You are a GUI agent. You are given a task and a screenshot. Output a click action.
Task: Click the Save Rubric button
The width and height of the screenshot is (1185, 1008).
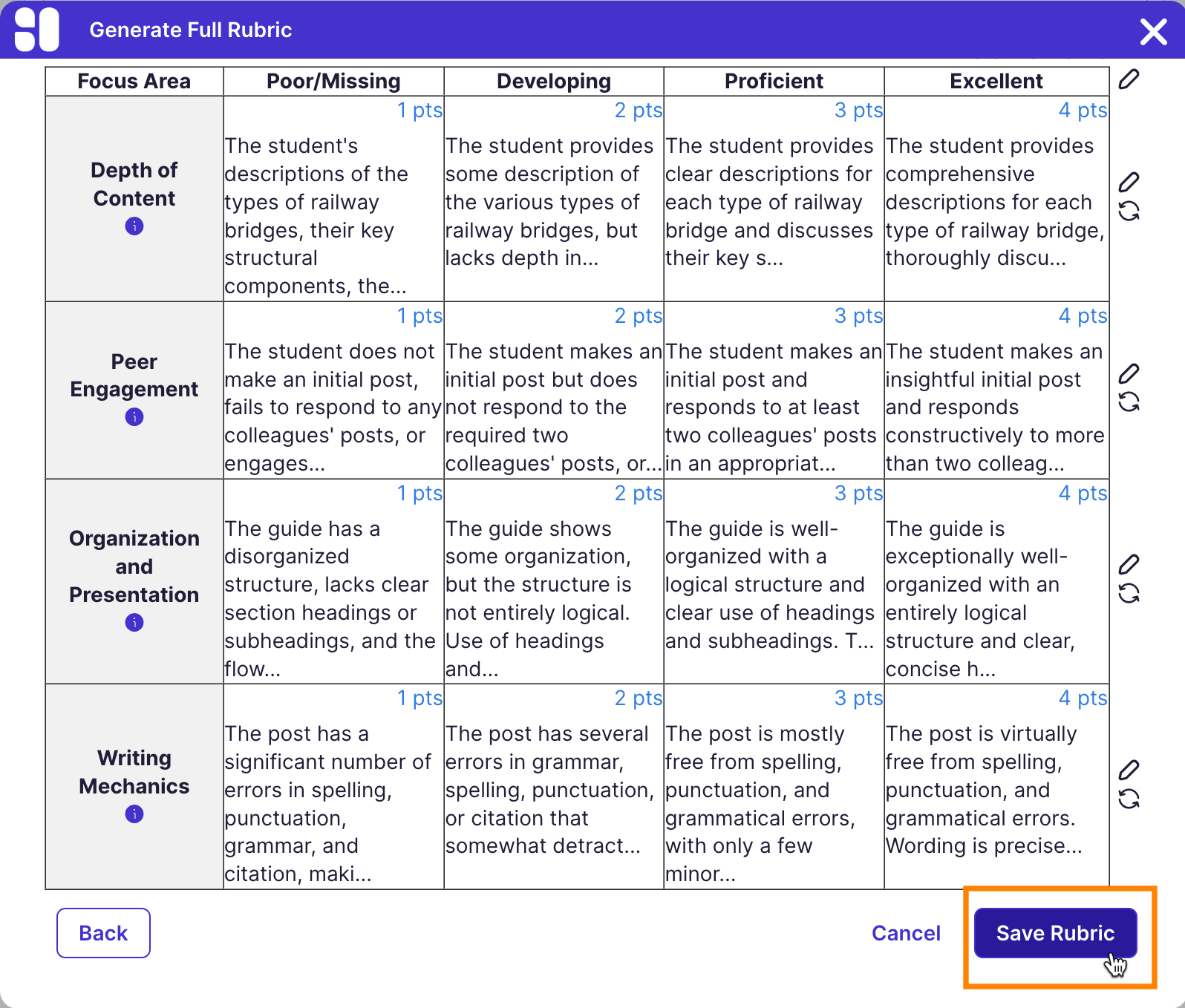point(1055,933)
